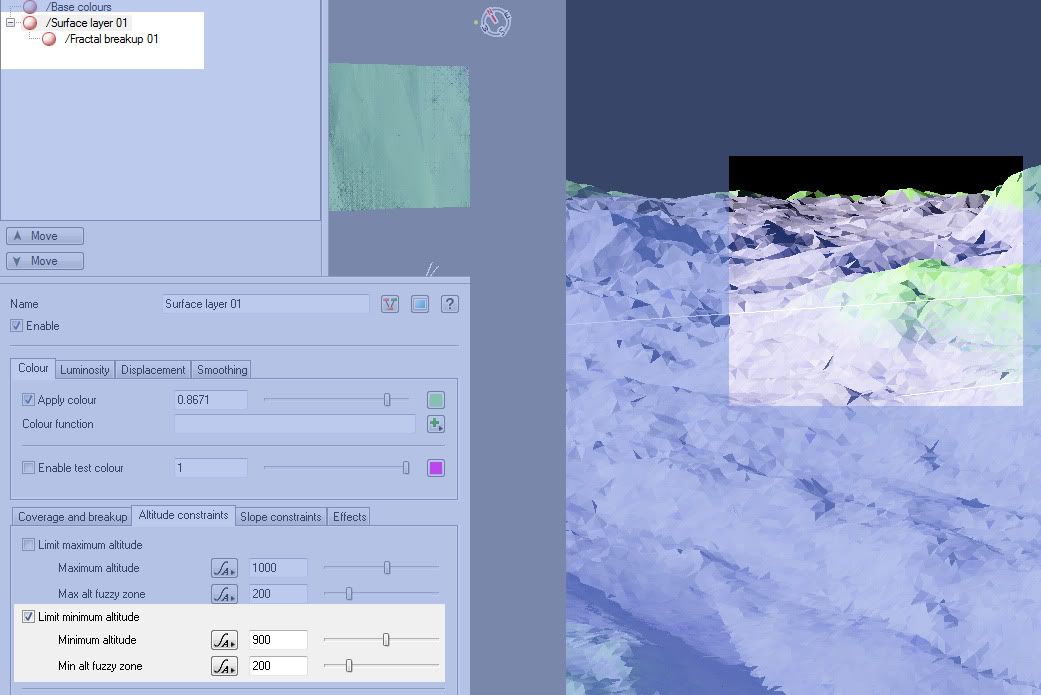This screenshot has width=1041, height=695.
Task: Switch to the Displacement tab
Action: (x=153, y=370)
